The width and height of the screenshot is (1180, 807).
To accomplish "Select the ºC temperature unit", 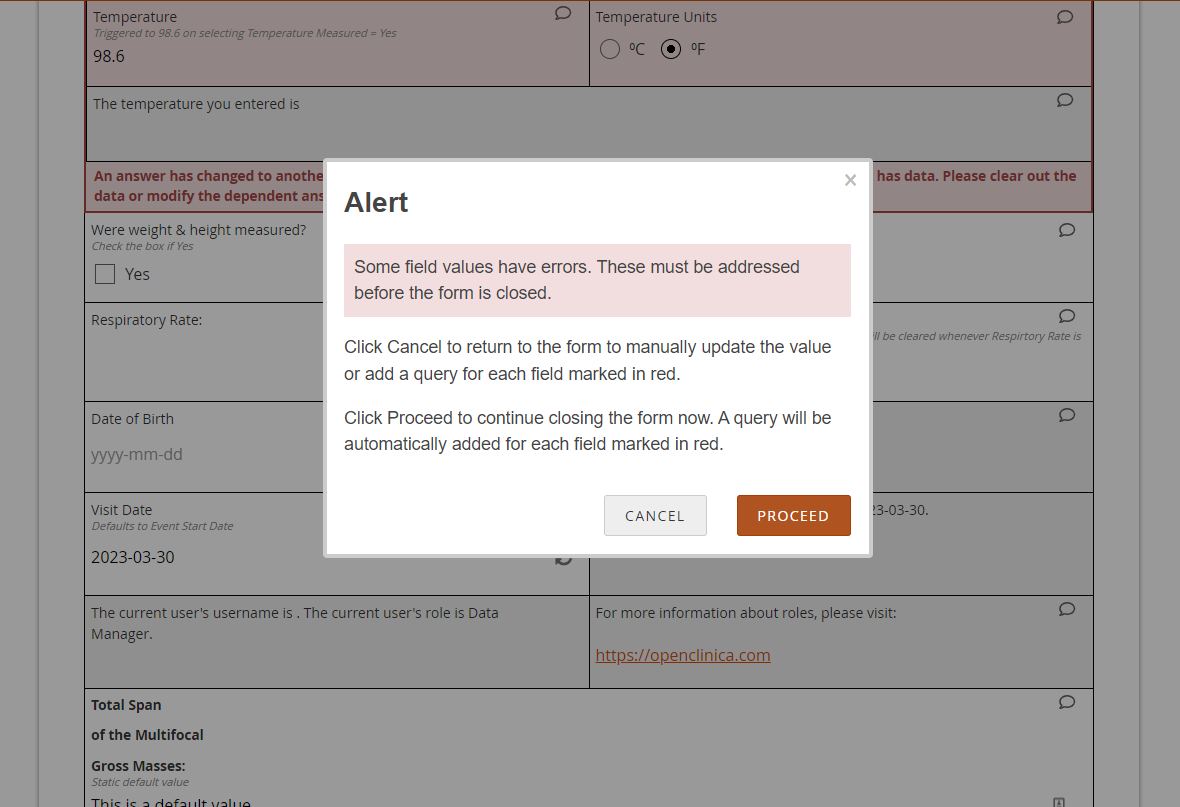I will [610, 48].
